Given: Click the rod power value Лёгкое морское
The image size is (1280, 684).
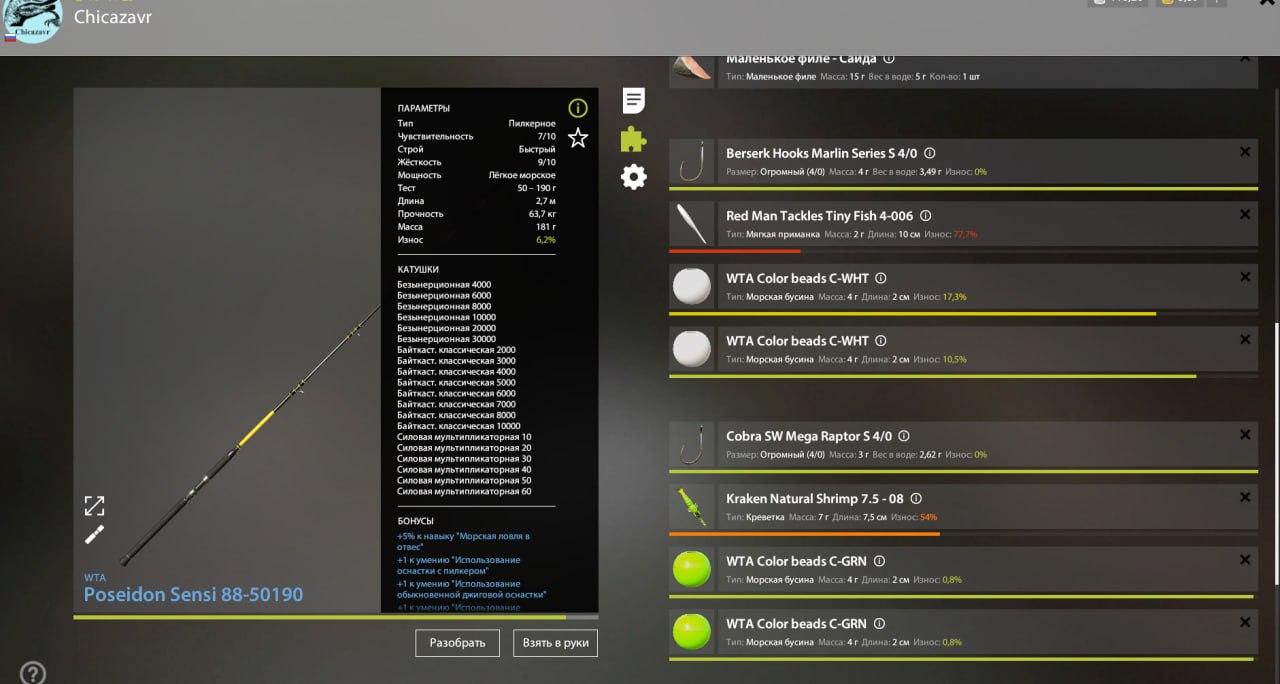Looking at the screenshot, I should (x=522, y=175).
